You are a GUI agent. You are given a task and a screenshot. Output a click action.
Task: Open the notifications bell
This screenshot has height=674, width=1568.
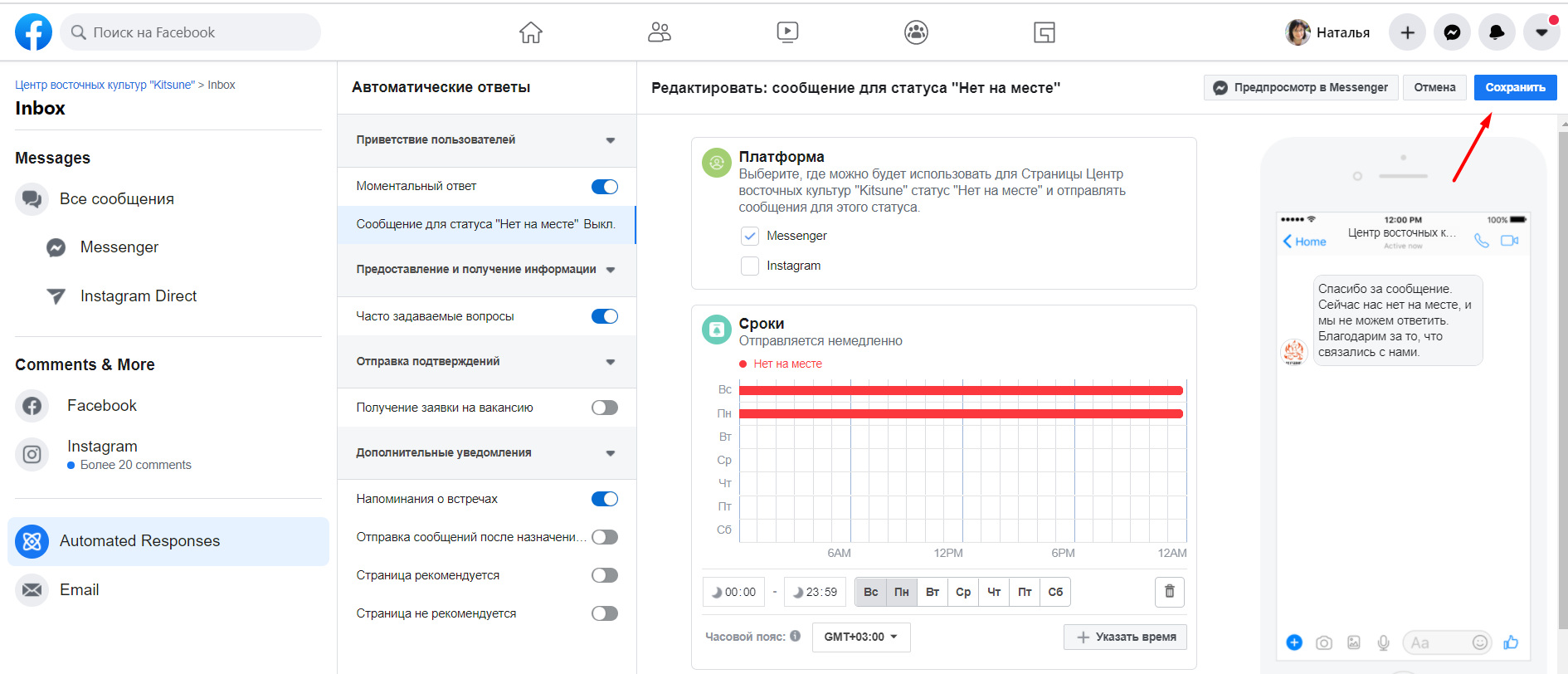pos(1497,32)
